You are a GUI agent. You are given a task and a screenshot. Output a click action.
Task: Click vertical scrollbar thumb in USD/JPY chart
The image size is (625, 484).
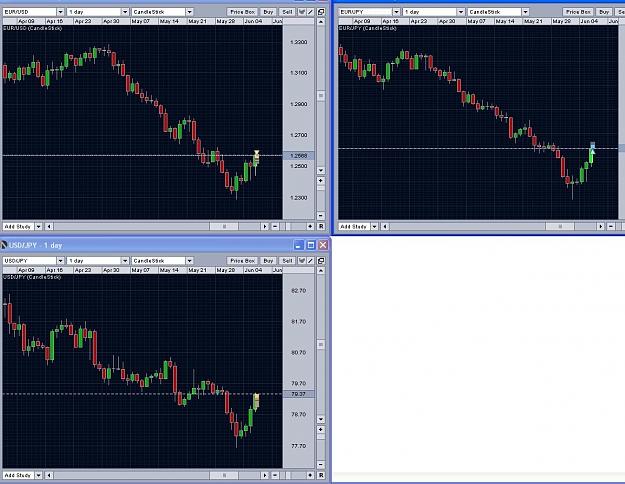[321, 344]
